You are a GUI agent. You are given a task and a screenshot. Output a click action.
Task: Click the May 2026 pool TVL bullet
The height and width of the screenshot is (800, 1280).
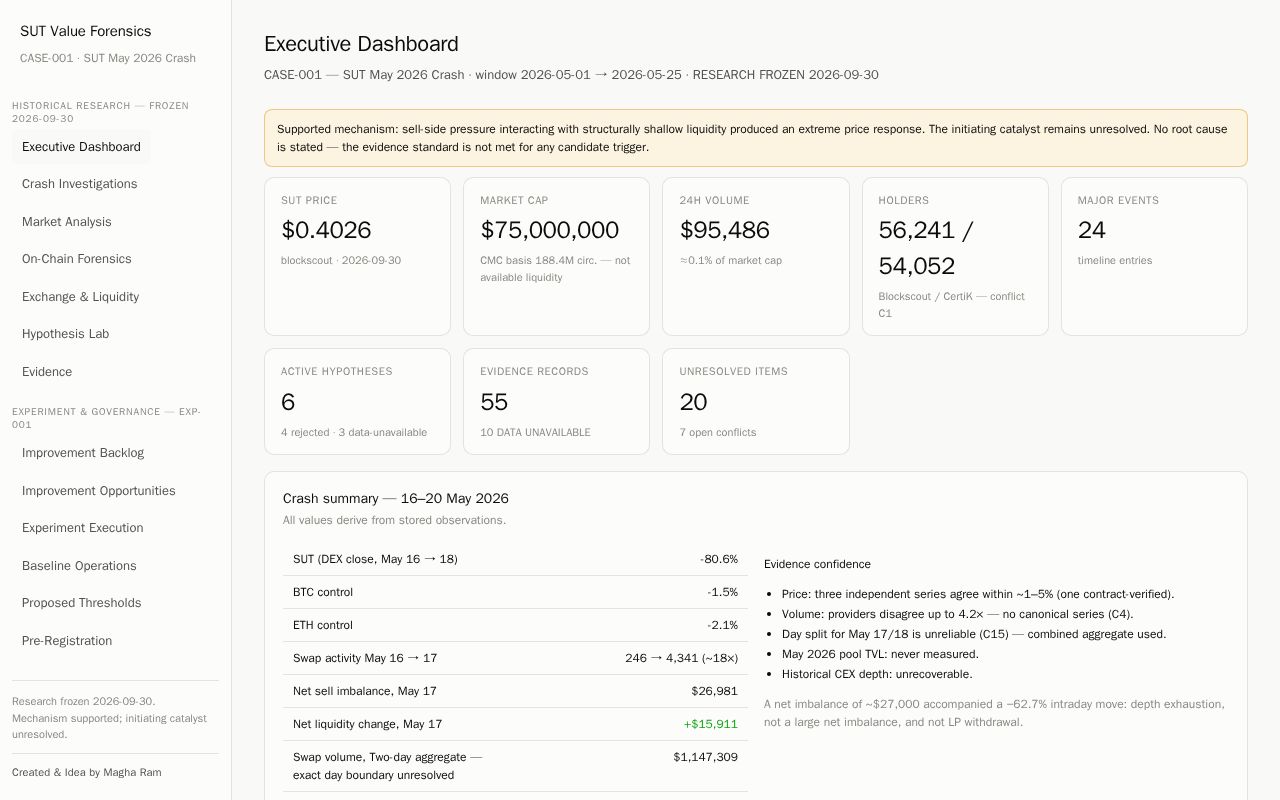(x=880, y=654)
